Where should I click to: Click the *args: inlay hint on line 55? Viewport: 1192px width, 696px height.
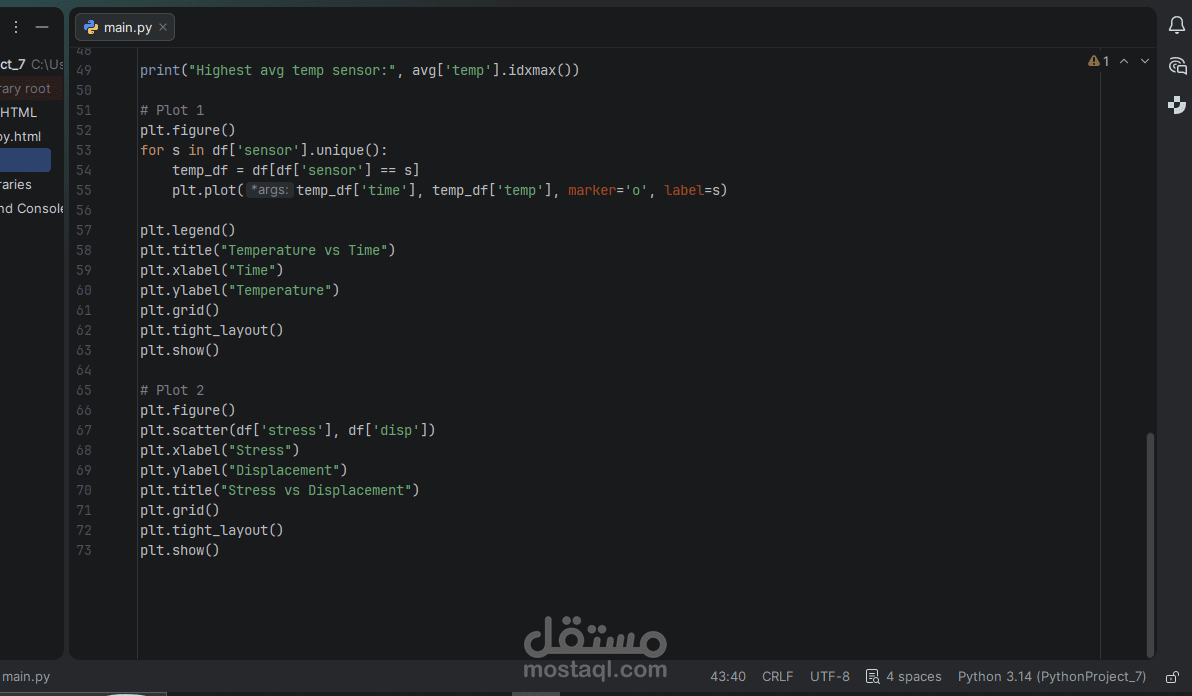tap(269, 190)
